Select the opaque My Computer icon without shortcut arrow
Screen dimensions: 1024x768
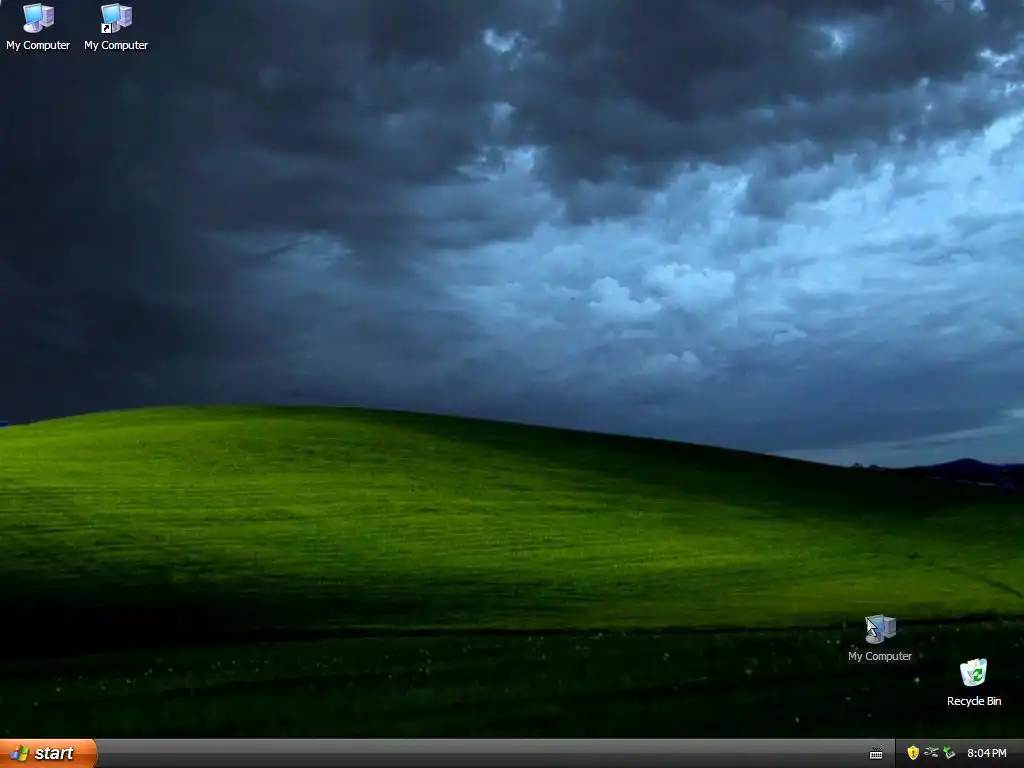point(38,18)
